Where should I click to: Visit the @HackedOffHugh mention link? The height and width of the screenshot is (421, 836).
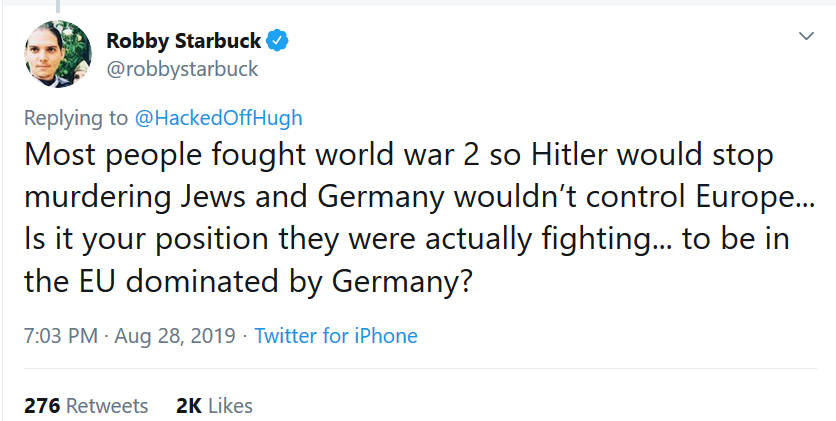[x=218, y=118]
